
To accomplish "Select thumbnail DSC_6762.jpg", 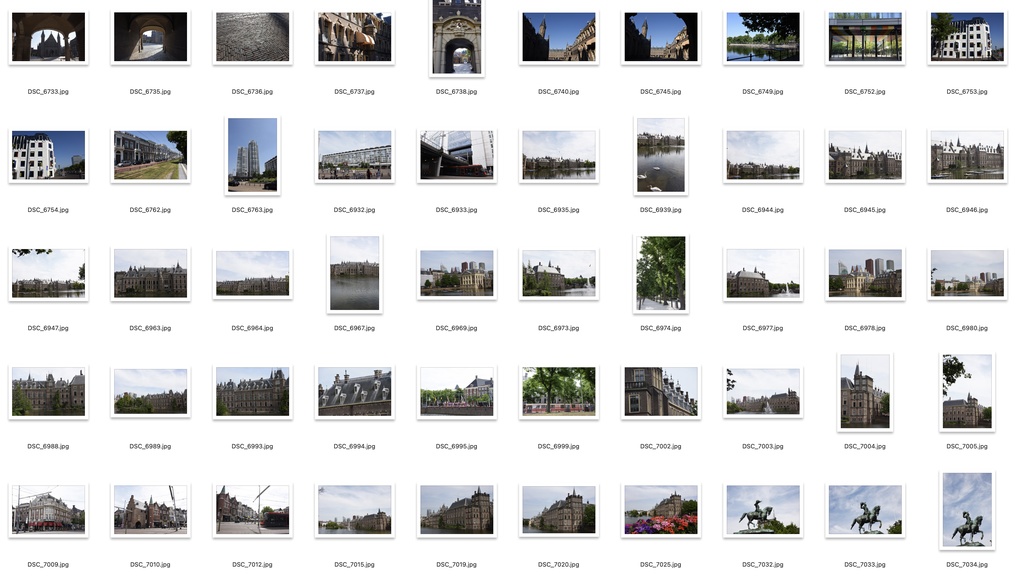I will click(x=150, y=155).
